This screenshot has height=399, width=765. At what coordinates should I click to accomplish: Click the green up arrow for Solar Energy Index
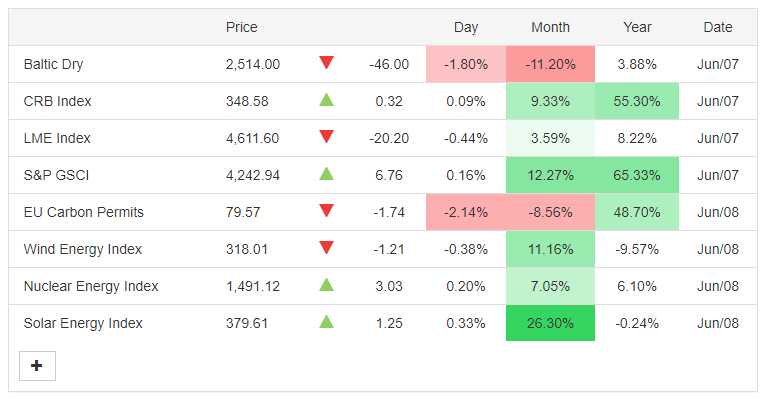(326, 321)
